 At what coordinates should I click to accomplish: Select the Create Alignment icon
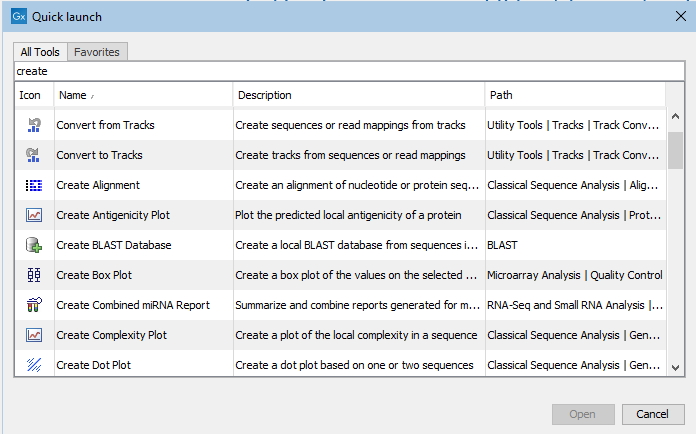click(34, 185)
